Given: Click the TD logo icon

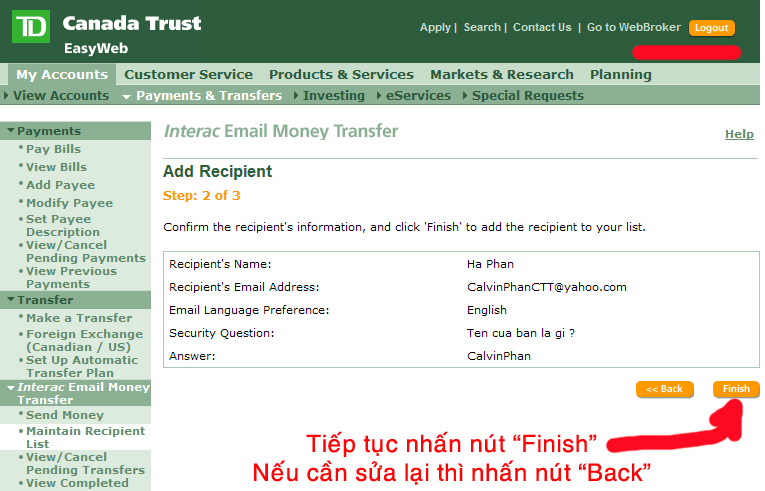Looking at the screenshot, I should click(x=31, y=27).
